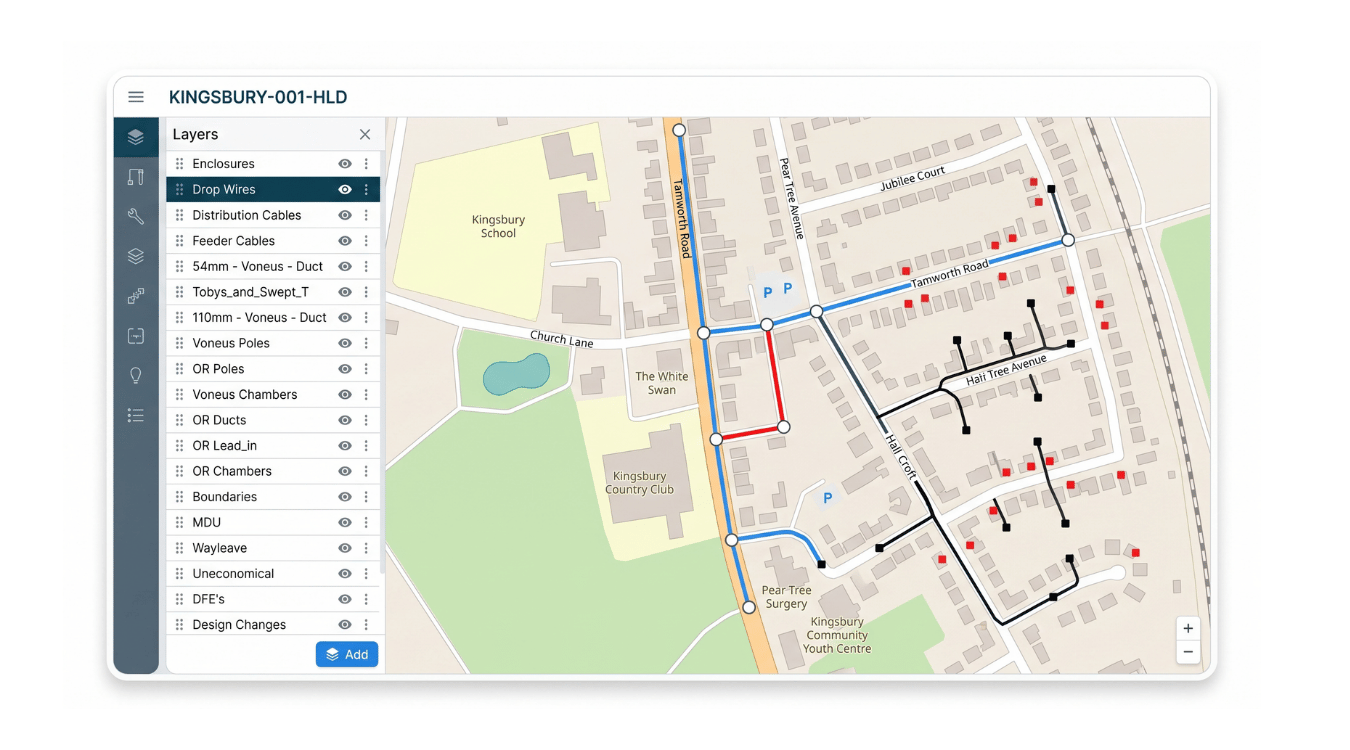Hide the Distribution Cables layer
The height and width of the screenshot is (750, 1350).
click(x=345, y=215)
